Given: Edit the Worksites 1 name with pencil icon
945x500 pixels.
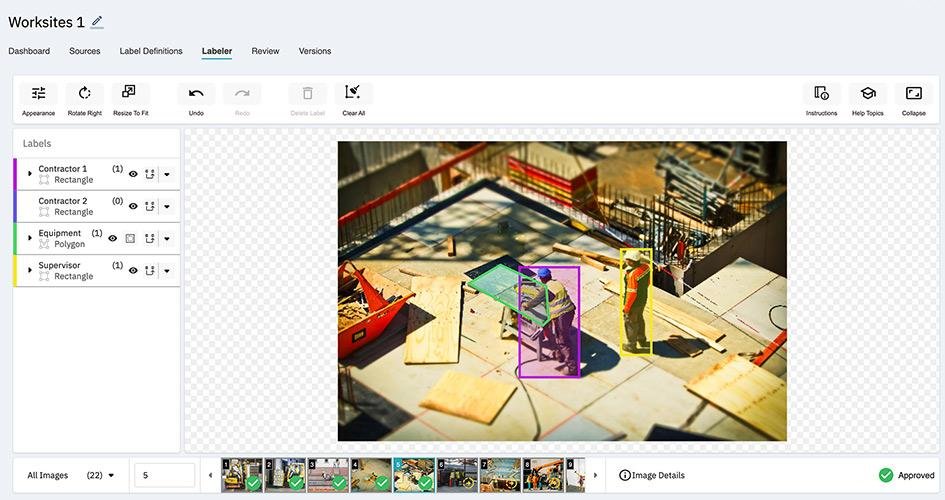Looking at the screenshot, I should 97,22.
